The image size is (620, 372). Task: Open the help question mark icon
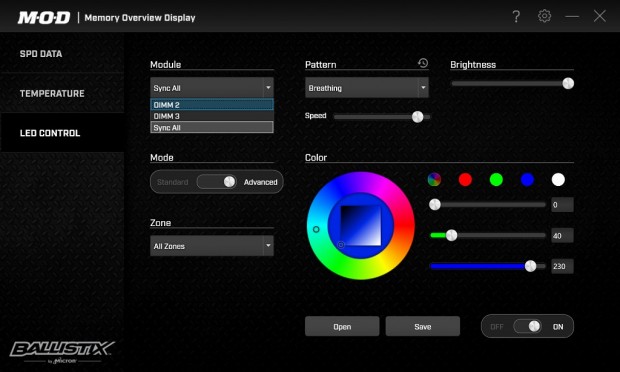click(516, 16)
